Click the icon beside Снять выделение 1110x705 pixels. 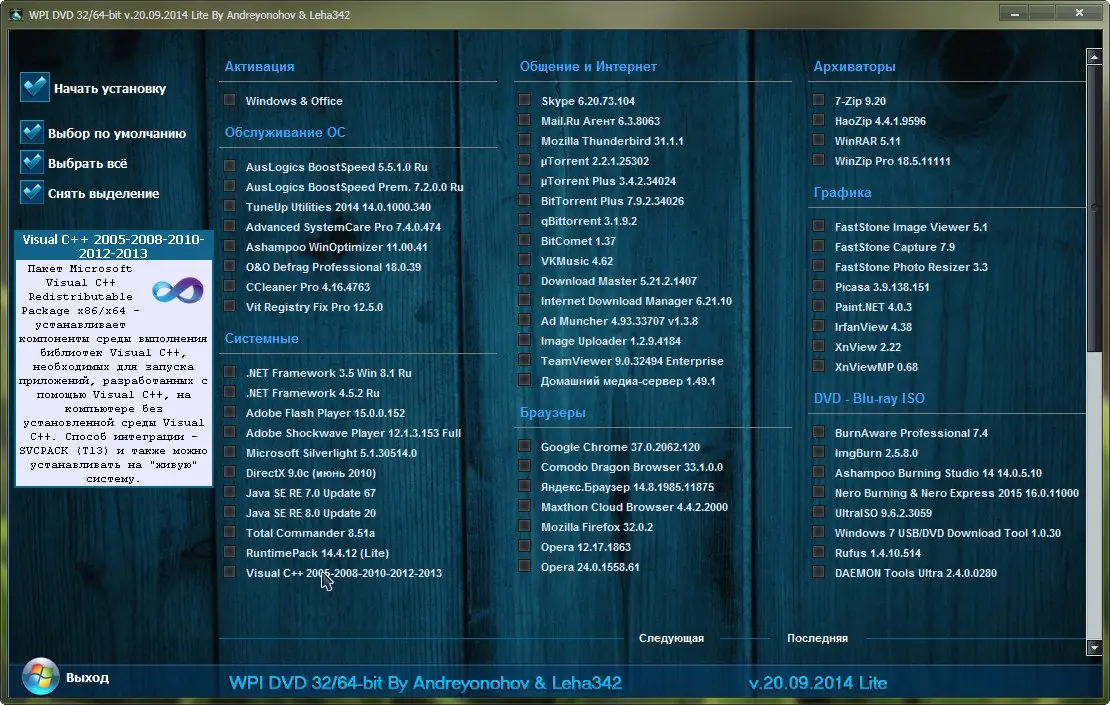(x=34, y=193)
